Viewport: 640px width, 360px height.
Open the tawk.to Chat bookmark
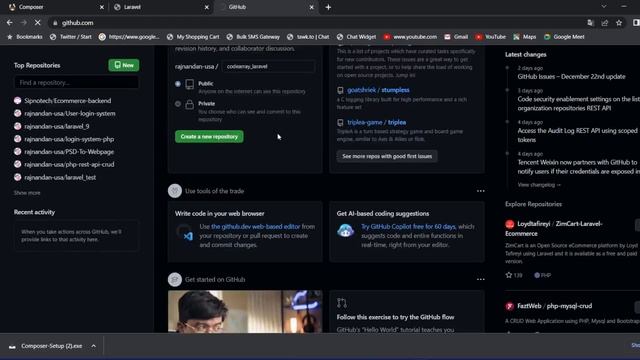(x=308, y=37)
